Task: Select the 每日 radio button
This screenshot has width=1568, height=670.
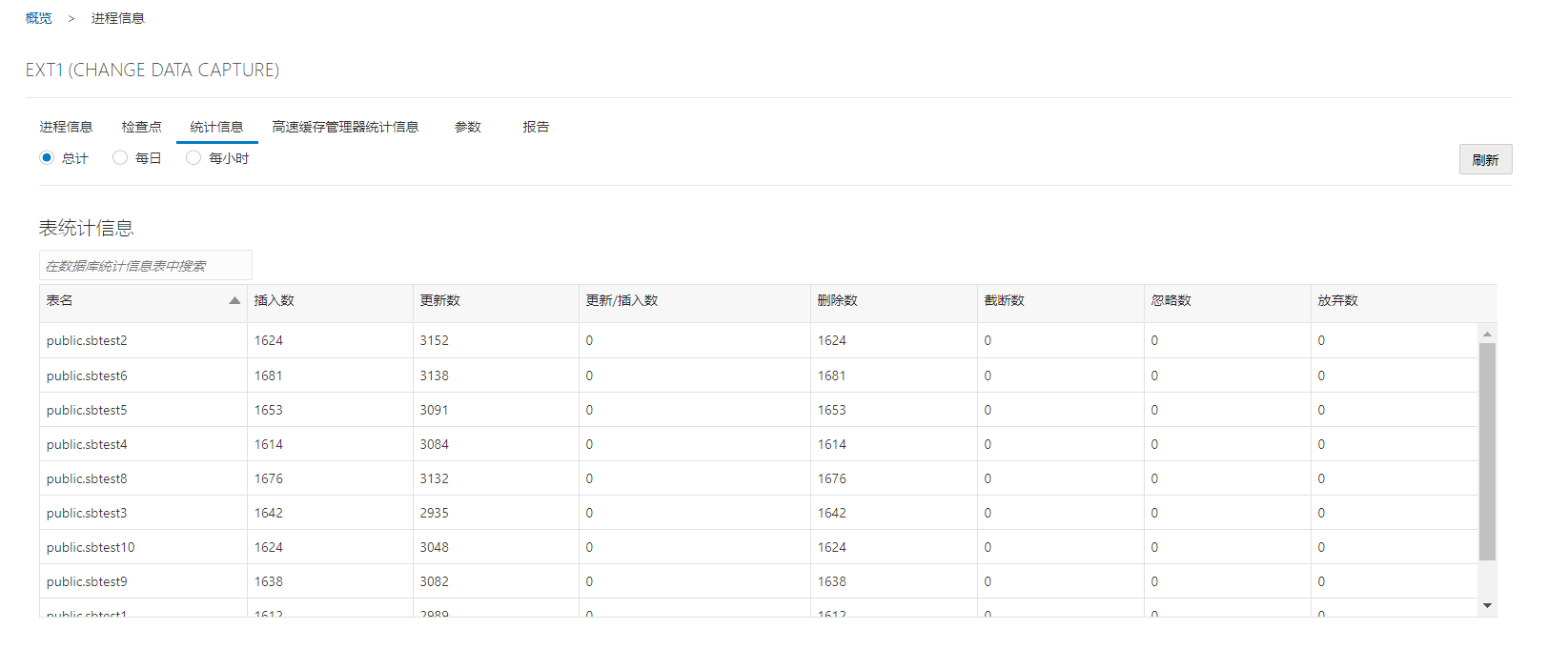Action: (120, 158)
